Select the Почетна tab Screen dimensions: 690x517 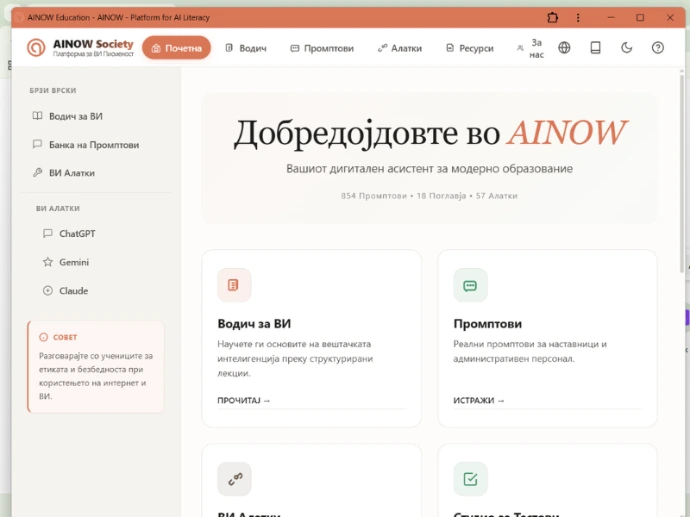tap(176, 48)
